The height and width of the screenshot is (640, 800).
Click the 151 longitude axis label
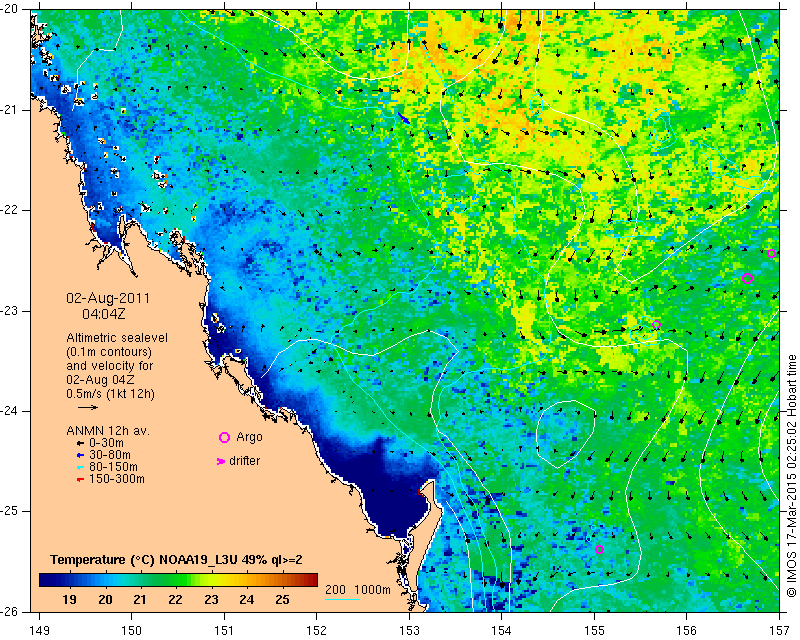pyautogui.click(x=224, y=631)
